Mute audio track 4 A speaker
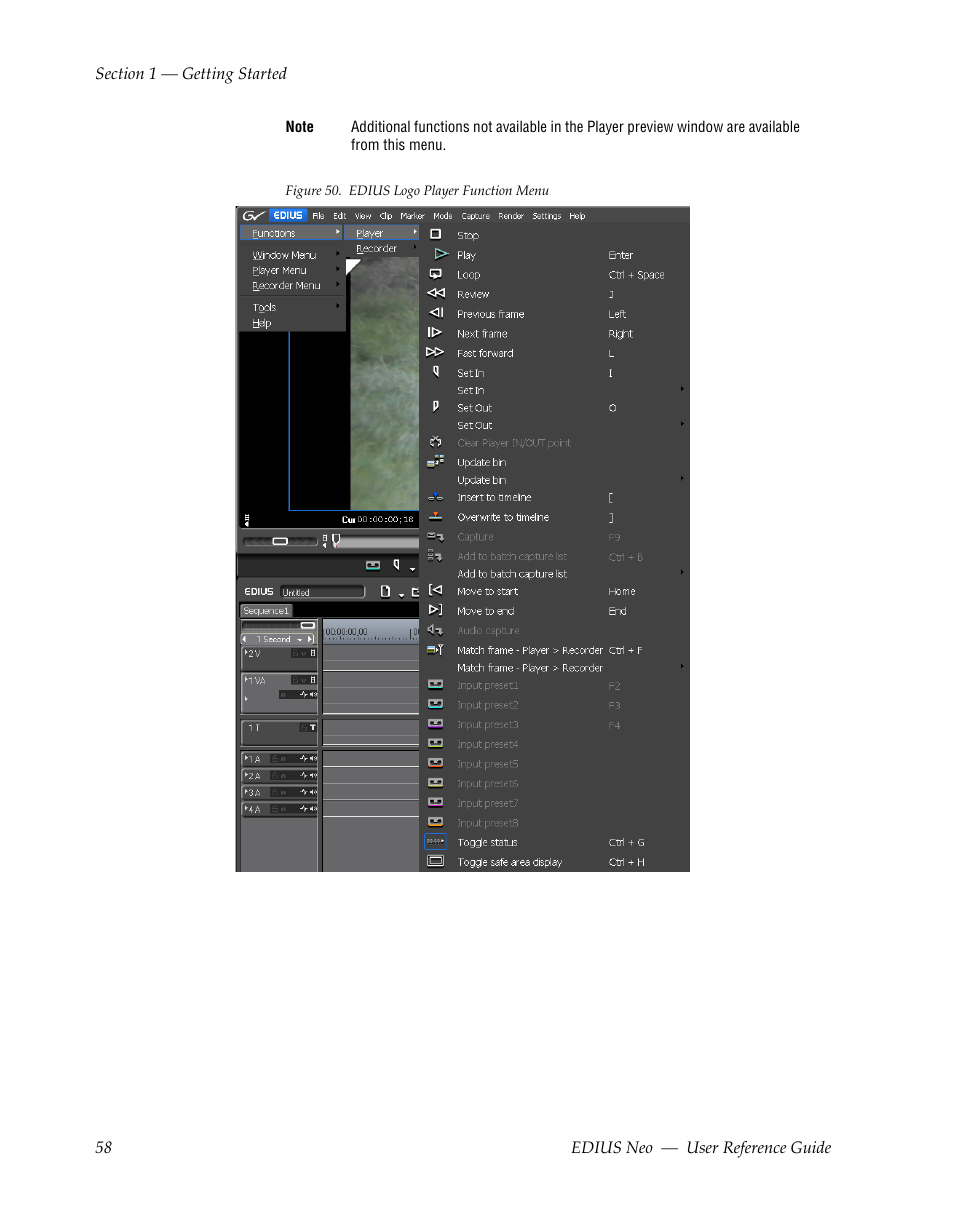 tap(313, 809)
